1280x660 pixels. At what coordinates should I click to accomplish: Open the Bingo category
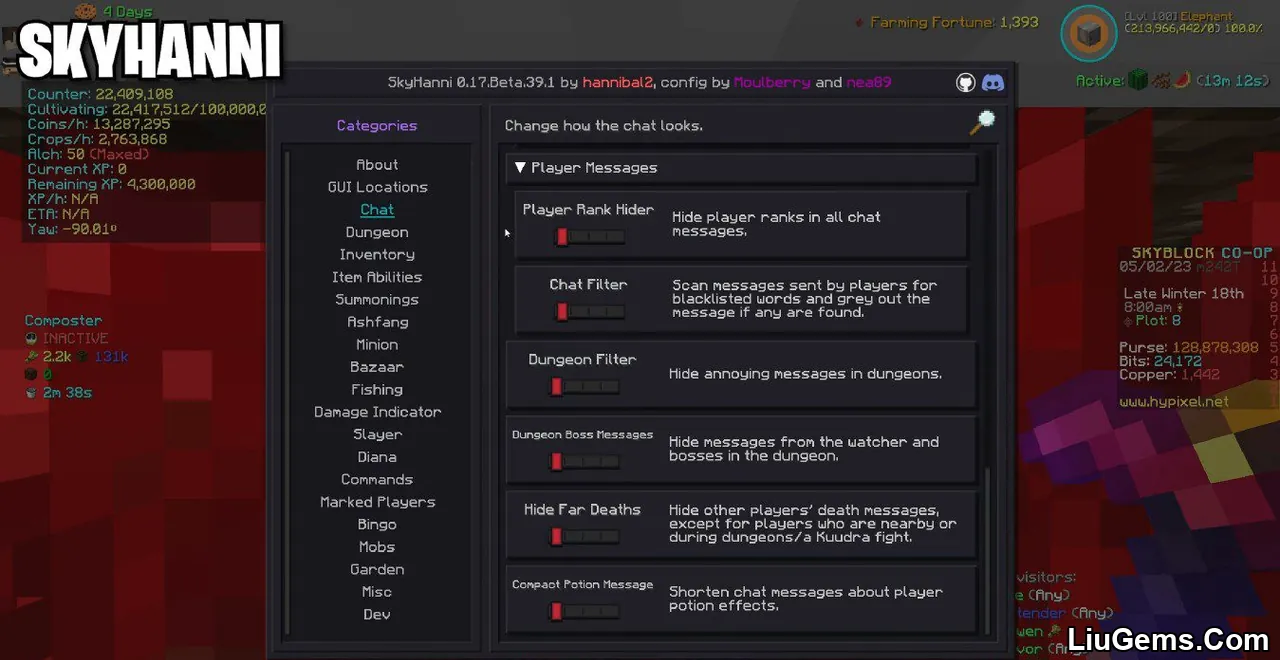(377, 525)
